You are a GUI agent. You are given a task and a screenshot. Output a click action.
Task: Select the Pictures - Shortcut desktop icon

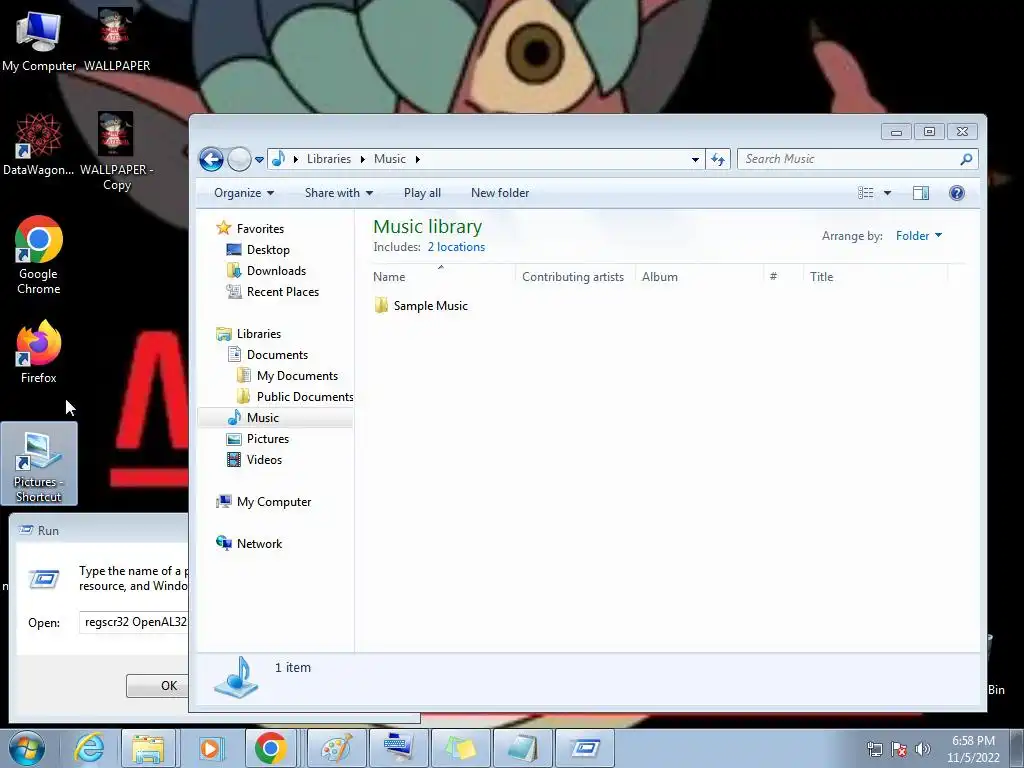tap(39, 464)
